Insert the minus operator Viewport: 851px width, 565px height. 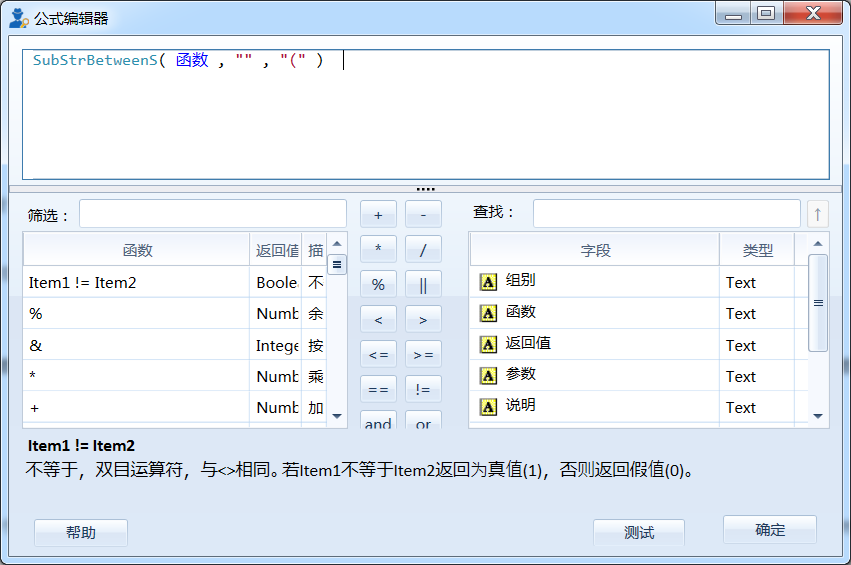[423, 214]
